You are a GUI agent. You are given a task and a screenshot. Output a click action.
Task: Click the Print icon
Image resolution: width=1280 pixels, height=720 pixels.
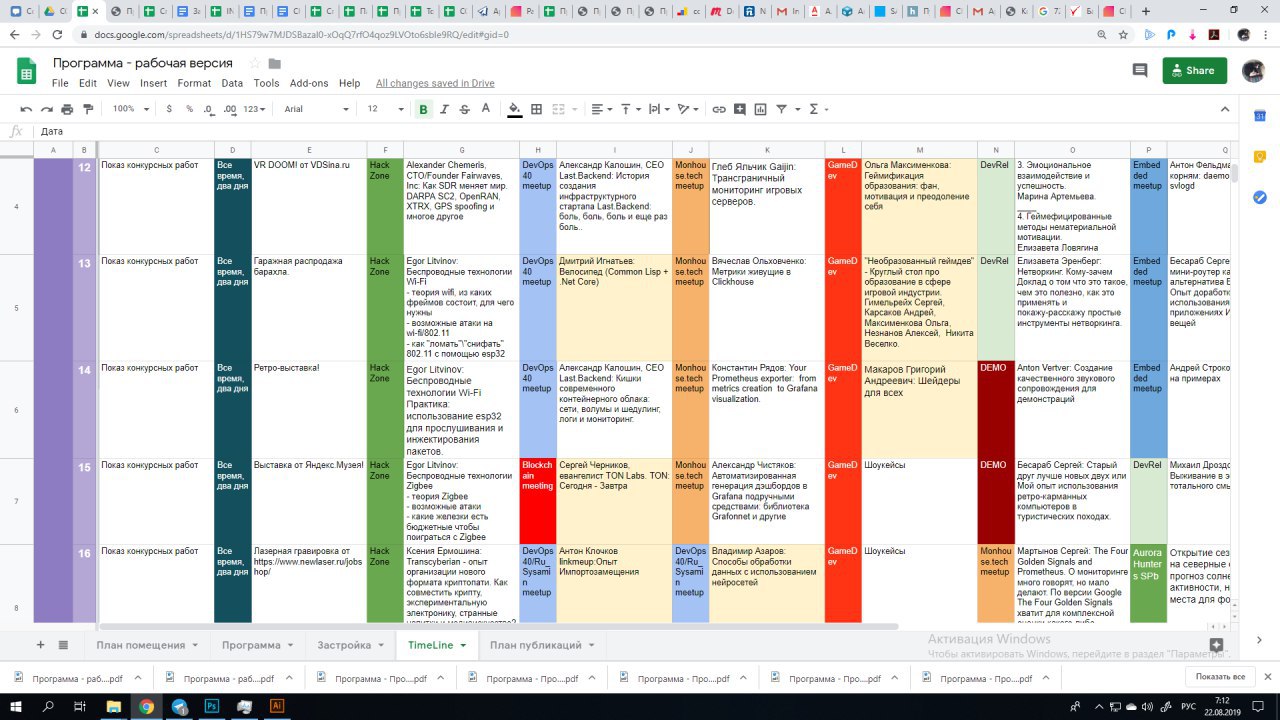(x=67, y=109)
